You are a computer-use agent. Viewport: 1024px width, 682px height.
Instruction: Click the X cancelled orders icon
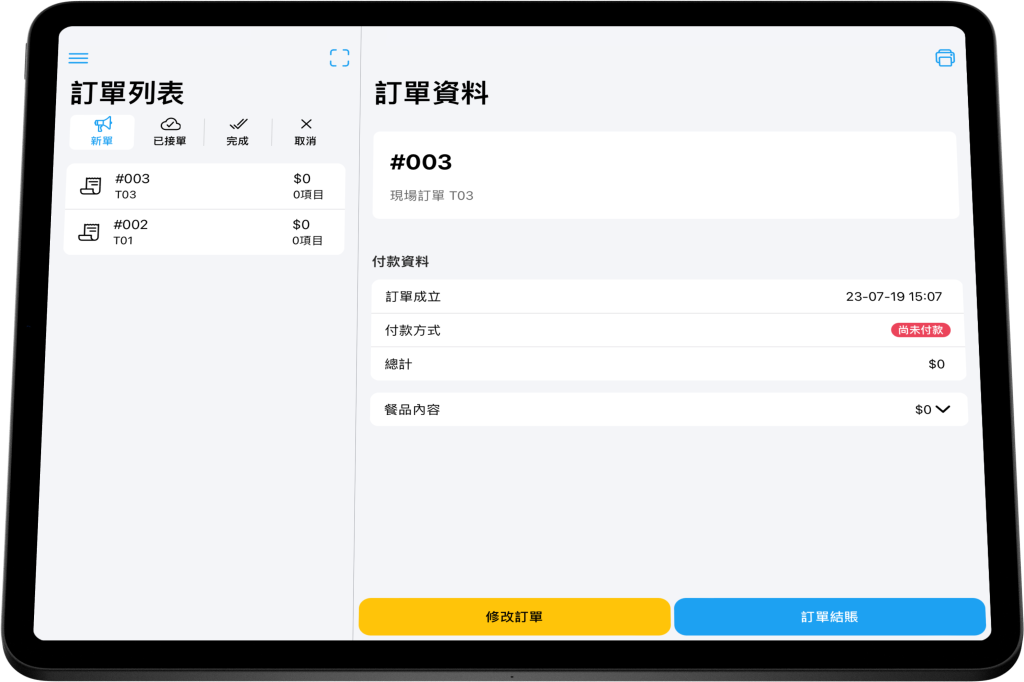306,124
